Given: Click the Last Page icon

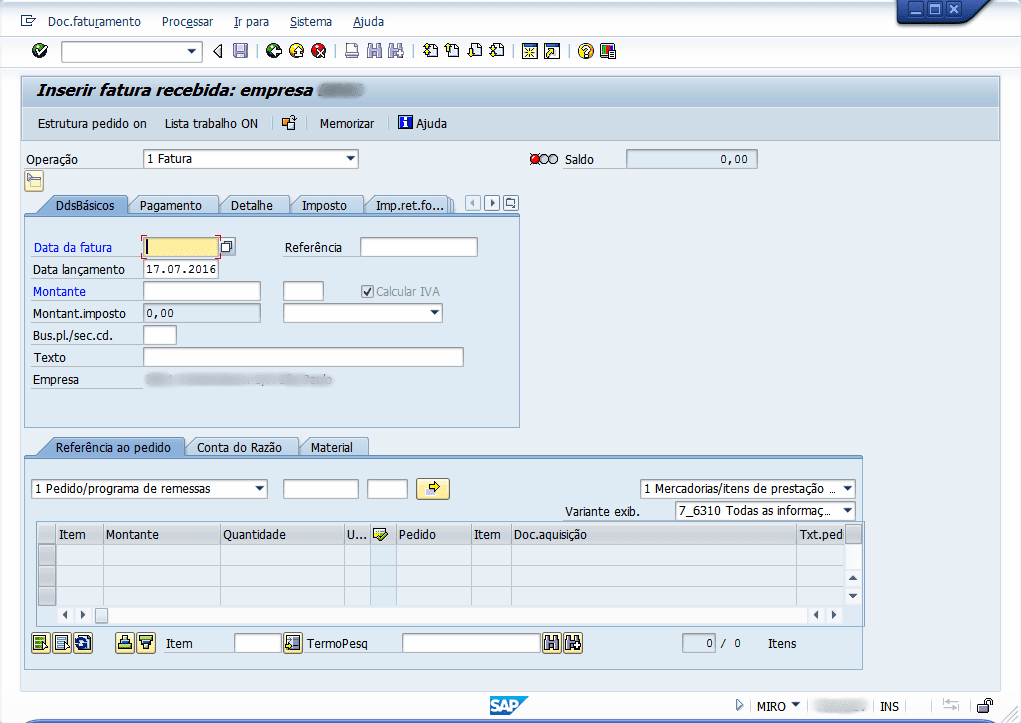Looking at the screenshot, I should click(497, 51).
